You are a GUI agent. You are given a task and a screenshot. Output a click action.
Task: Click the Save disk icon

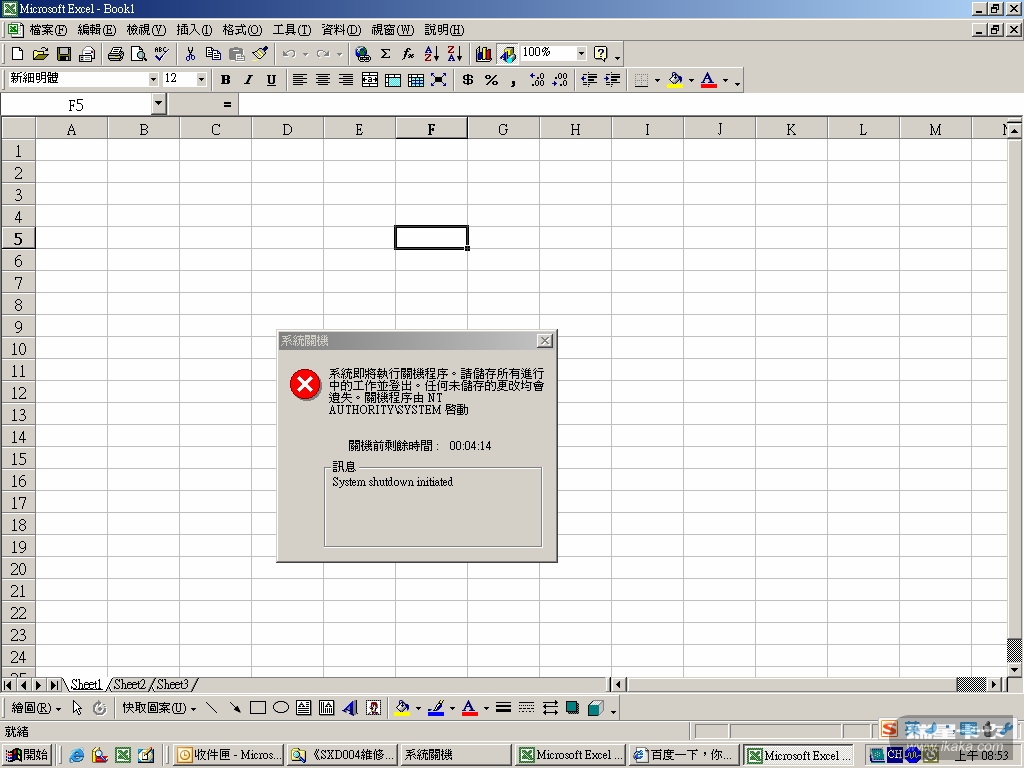(x=64, y=54)
